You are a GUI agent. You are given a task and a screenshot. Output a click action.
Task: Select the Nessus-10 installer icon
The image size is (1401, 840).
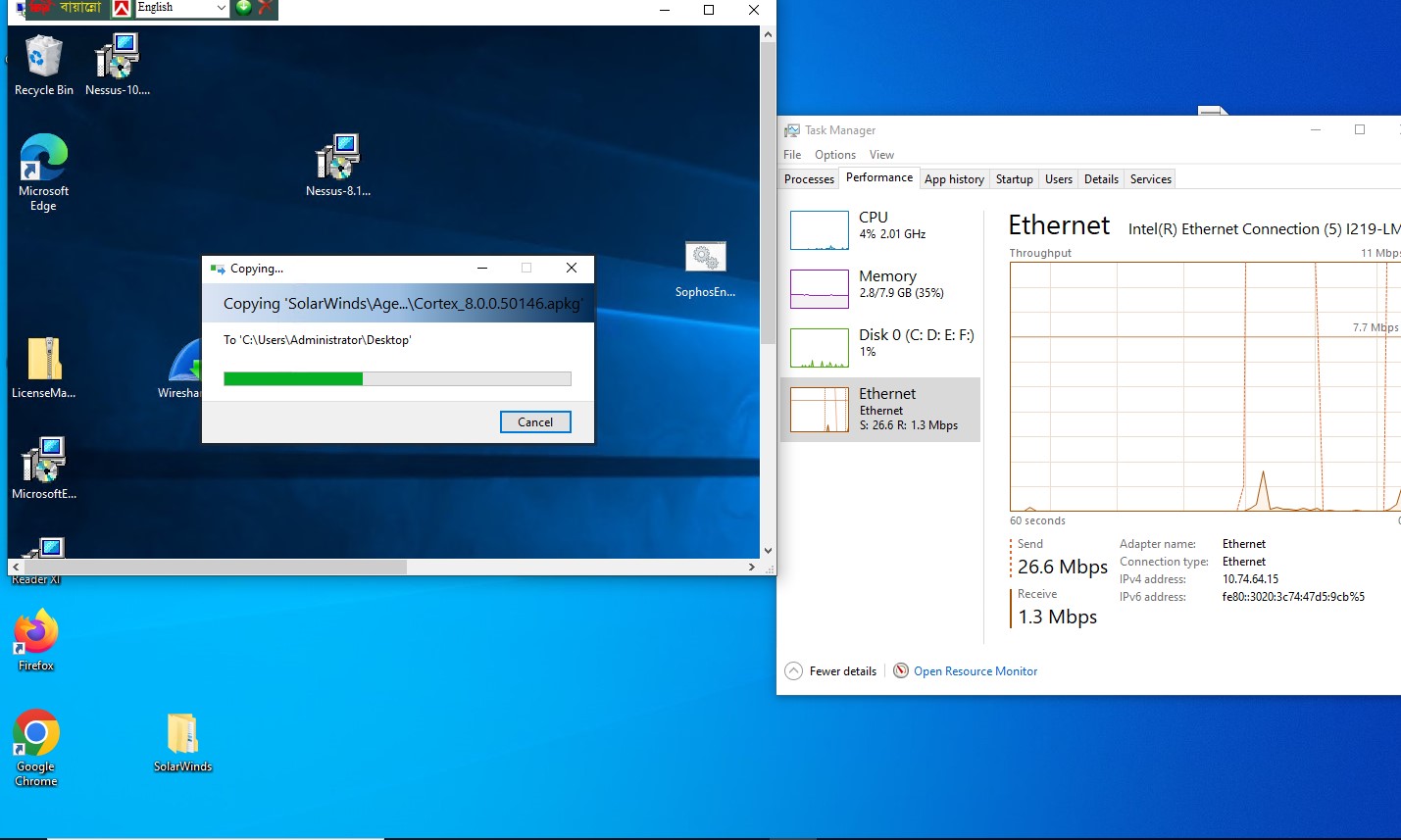[118, 65]
